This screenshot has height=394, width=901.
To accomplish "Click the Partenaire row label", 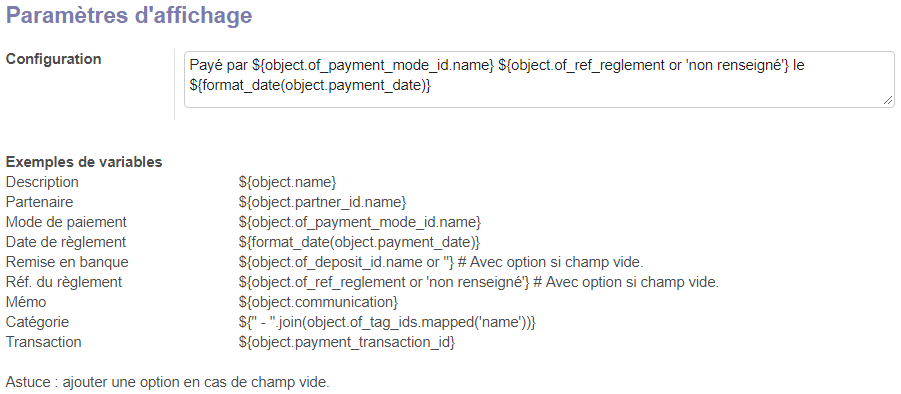I will [x=40, y=202].
